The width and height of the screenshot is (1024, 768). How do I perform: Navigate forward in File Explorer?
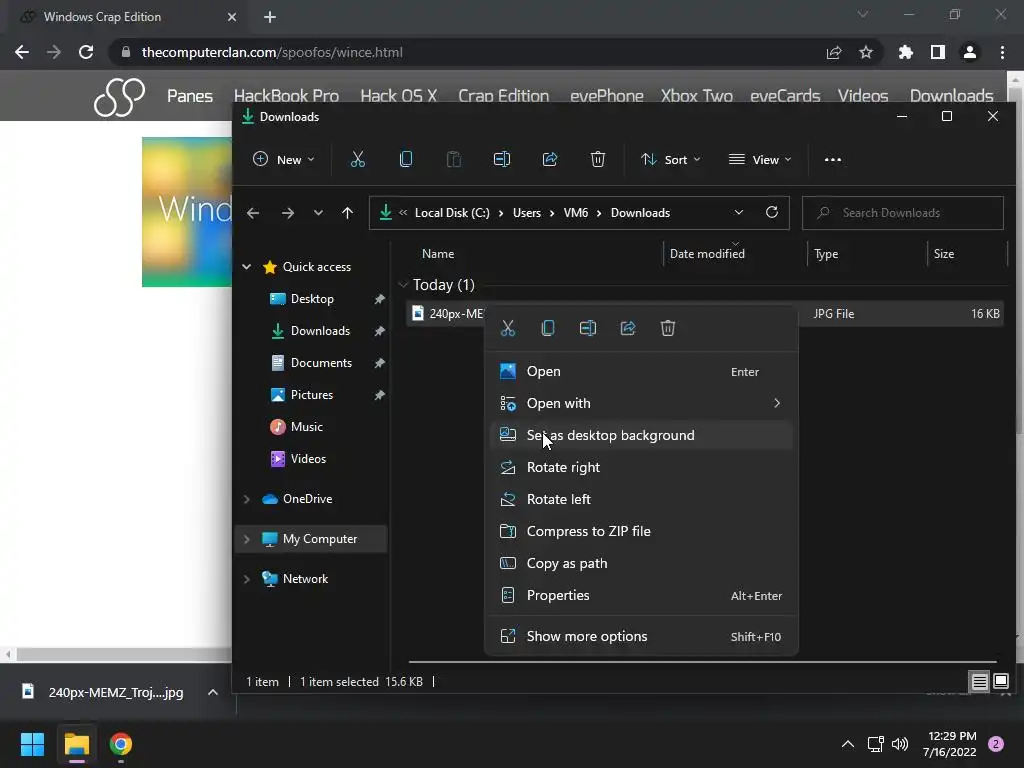point(287,213)
